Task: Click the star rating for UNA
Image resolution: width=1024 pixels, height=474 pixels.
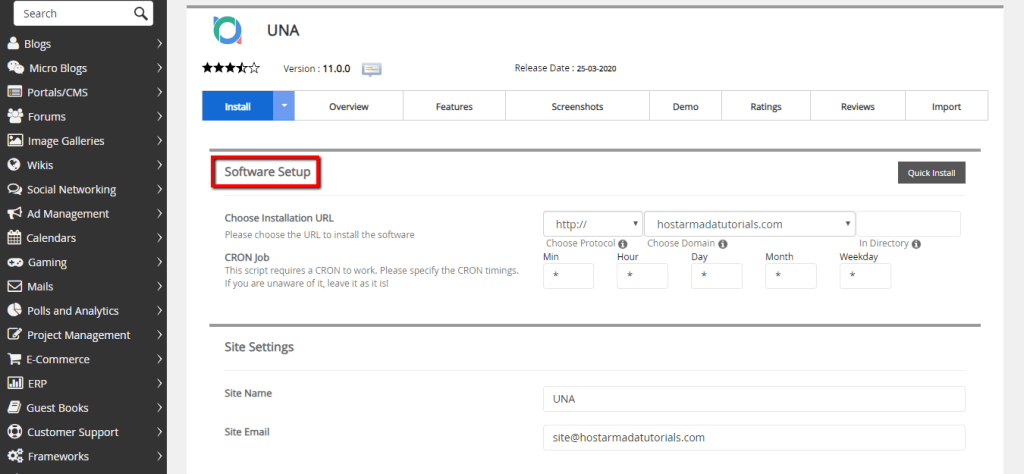Action: tap(231, 67)
